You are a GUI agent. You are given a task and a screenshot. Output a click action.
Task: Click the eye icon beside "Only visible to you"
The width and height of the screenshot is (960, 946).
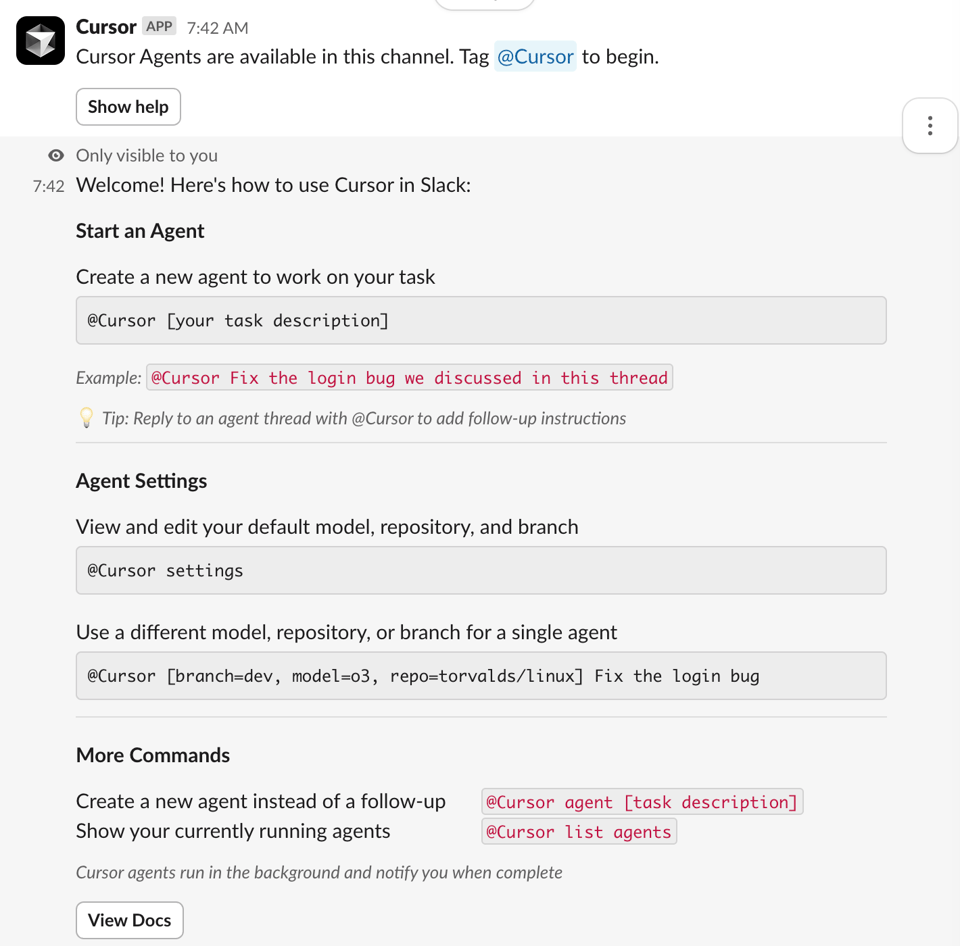click(x=56, y=155)
